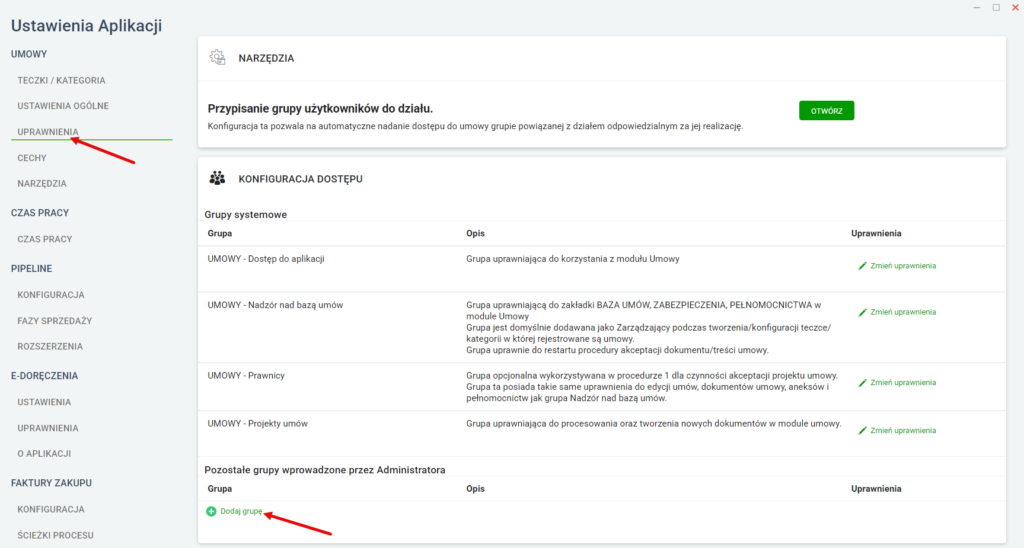Select the PIPELINE section heading
Image resolution: width=1024 pixels, height=548 pixels.
click(31, 268)
